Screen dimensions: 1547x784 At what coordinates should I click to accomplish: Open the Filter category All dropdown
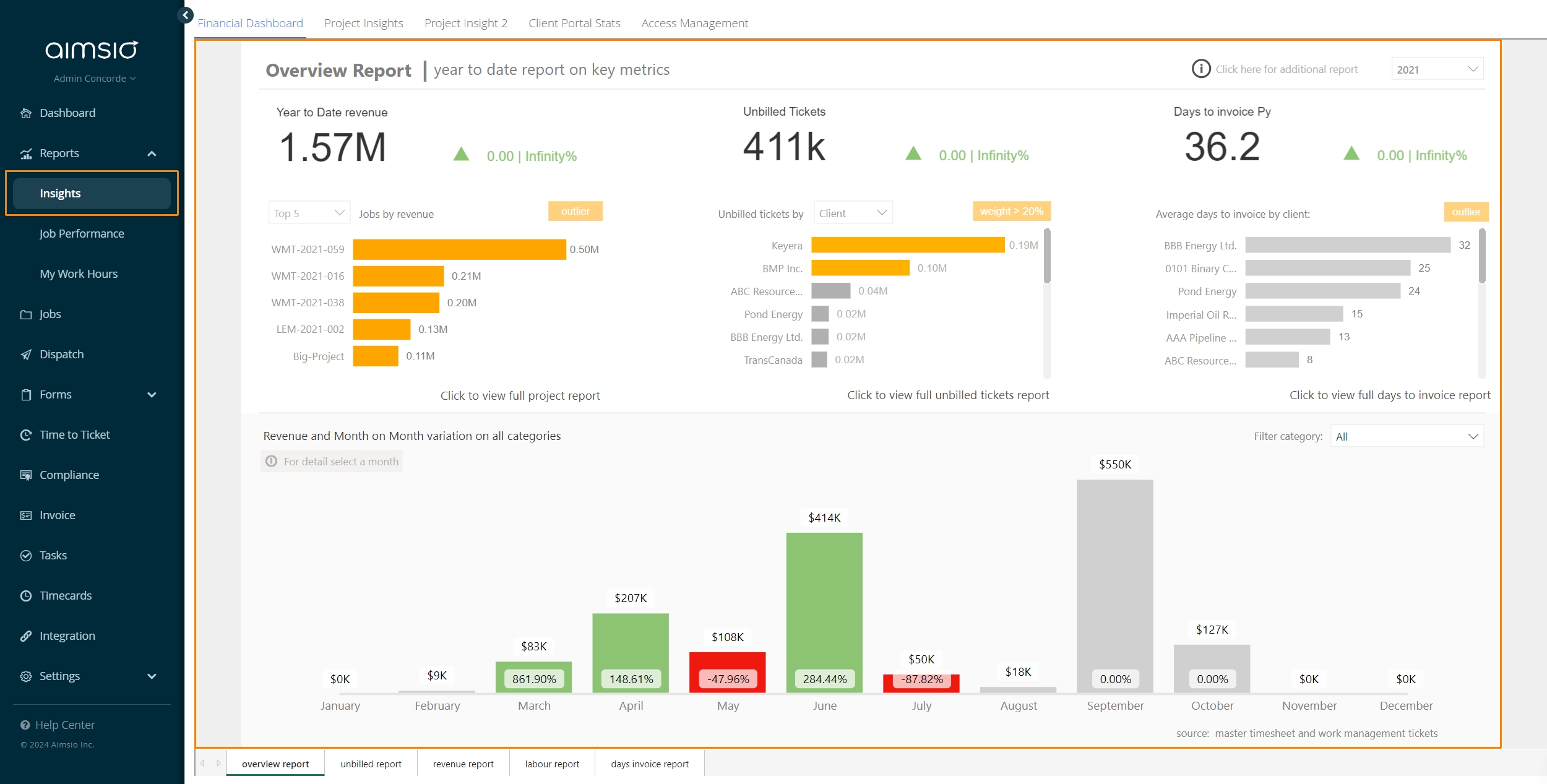(x=1407, y=436)
